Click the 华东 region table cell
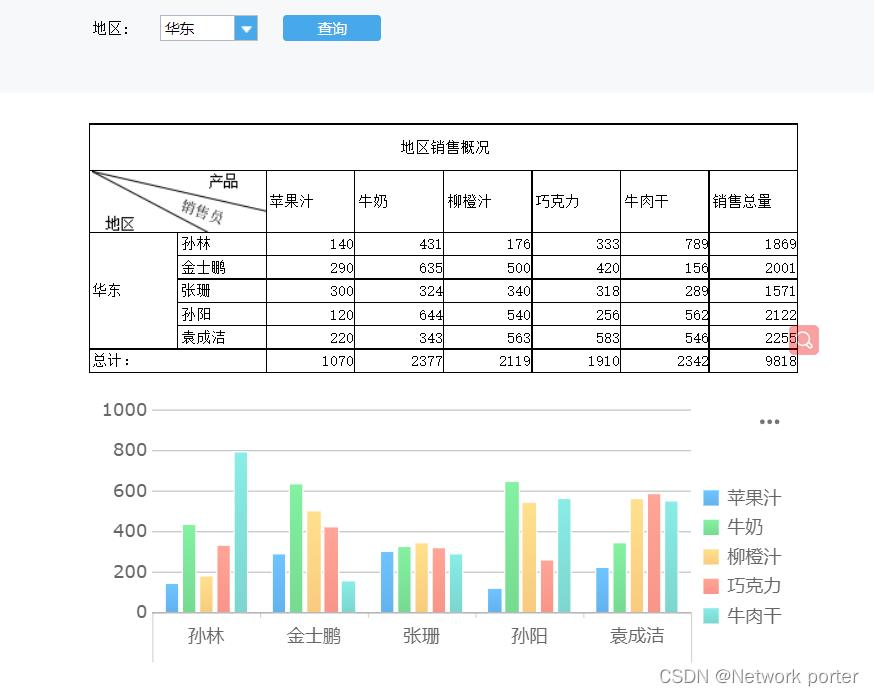The image size is (874, 696). pyautogui.click(x=134, y=291)
